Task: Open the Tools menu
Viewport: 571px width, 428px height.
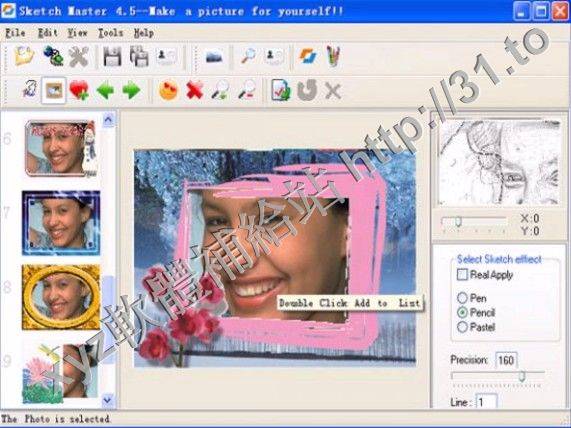Action: (110, 33)
